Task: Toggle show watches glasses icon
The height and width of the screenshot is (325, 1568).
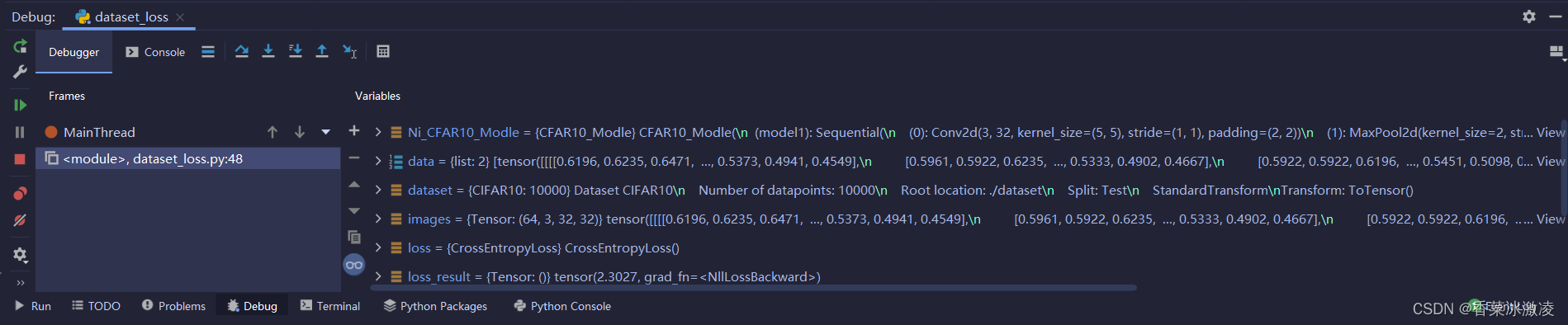Action: click(x=354, y=264)
